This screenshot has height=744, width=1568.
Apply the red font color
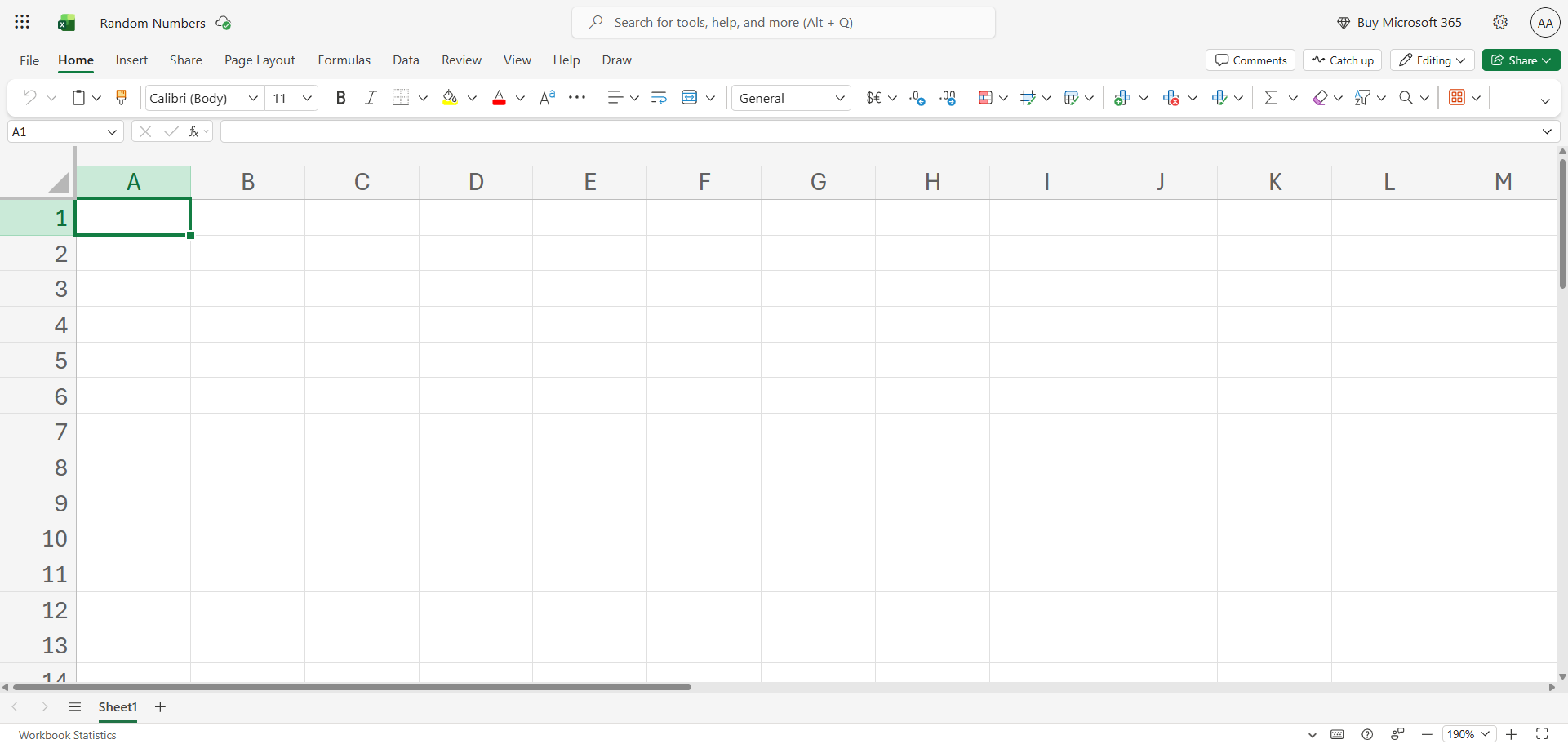coord(499,98)
